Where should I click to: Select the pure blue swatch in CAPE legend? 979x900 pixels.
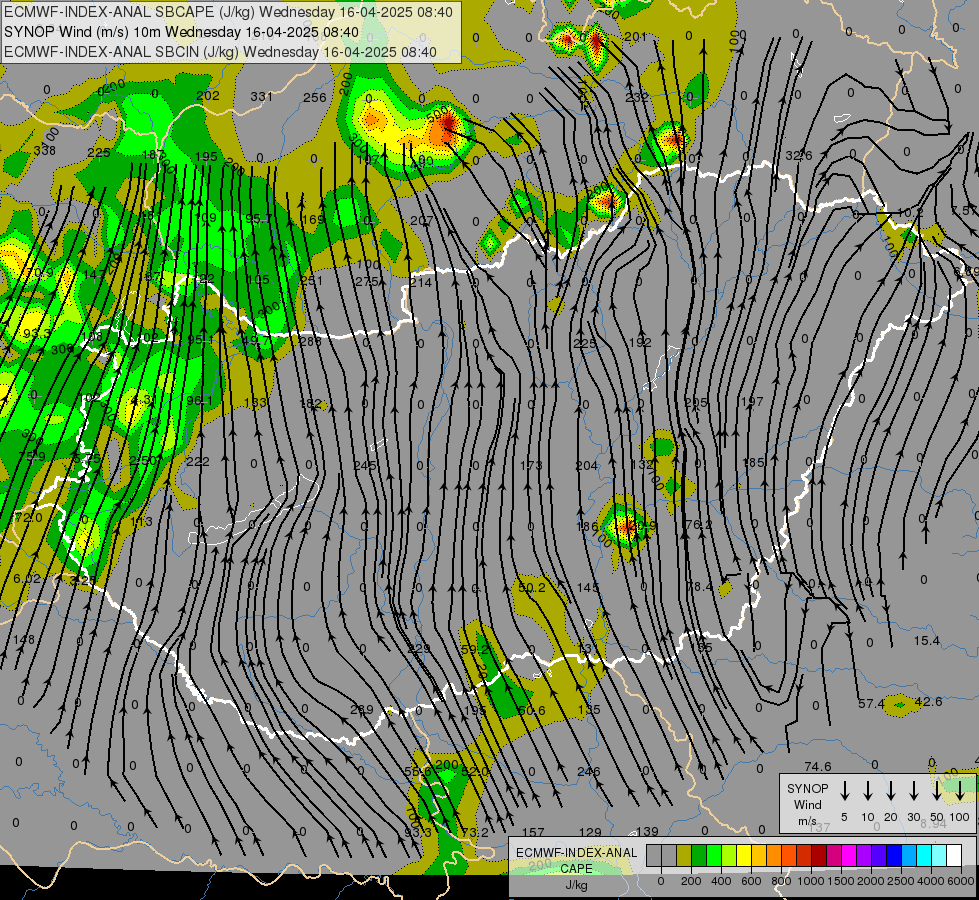[x=893, y=856]
